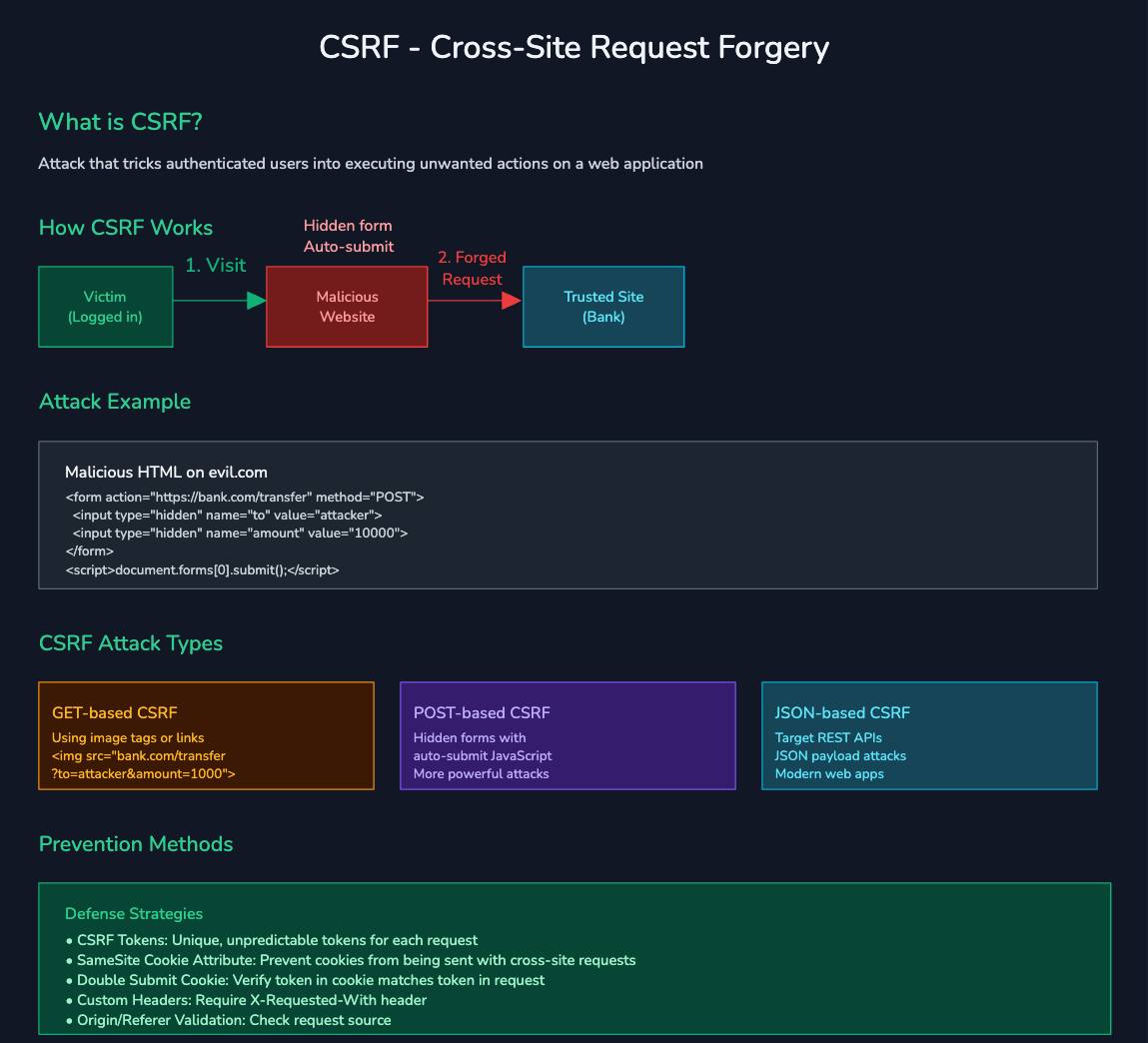Select the GET-based CSRF card
Screen dimensions: 1148x1043
tap(206, 735)
